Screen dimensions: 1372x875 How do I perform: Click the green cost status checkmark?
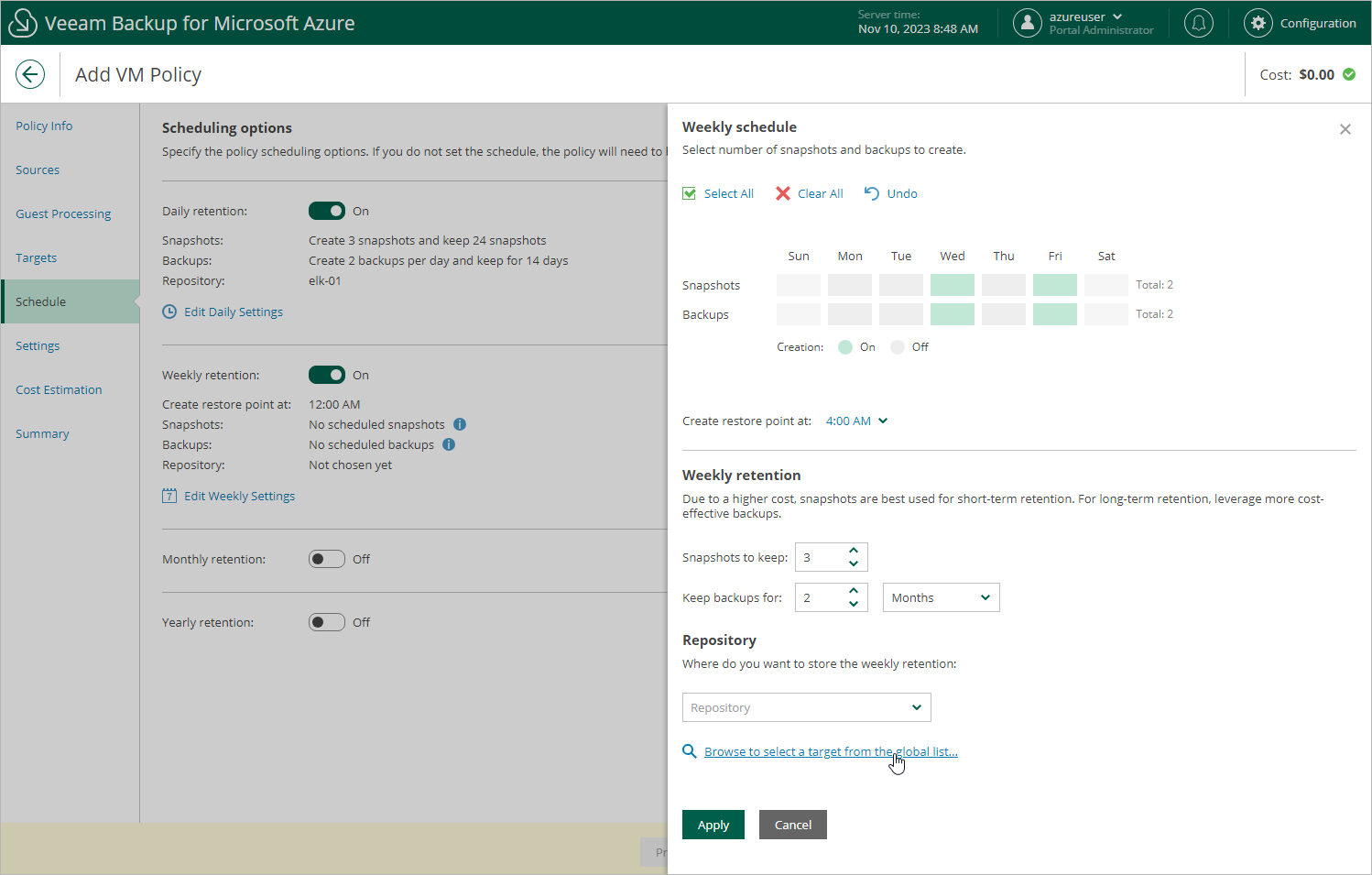click(1349, 74)
